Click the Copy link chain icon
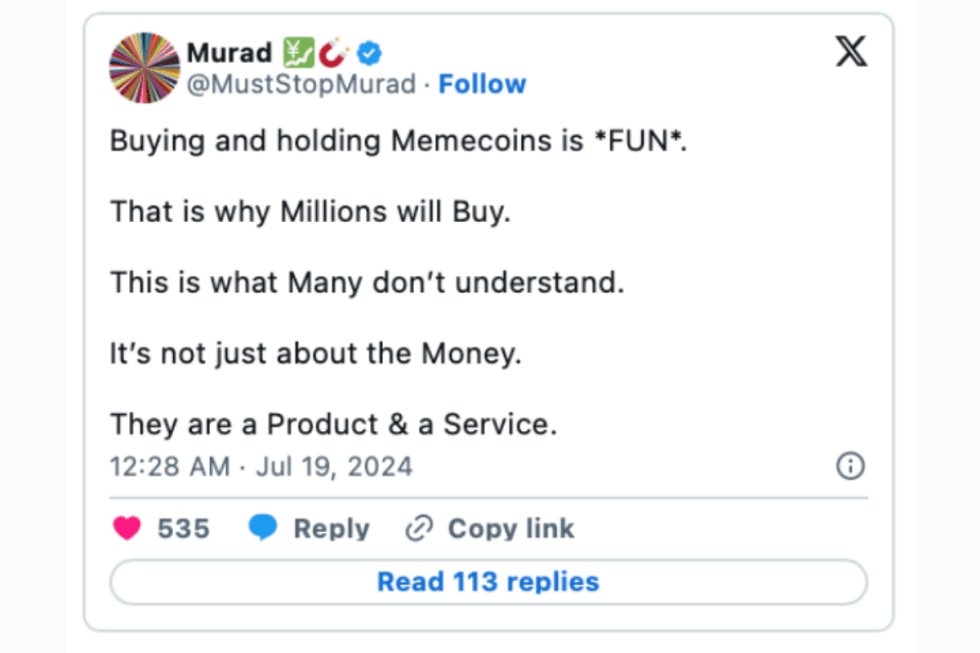Screen dimensions: 980x653 pyautogui.click(x=419, y=528)
